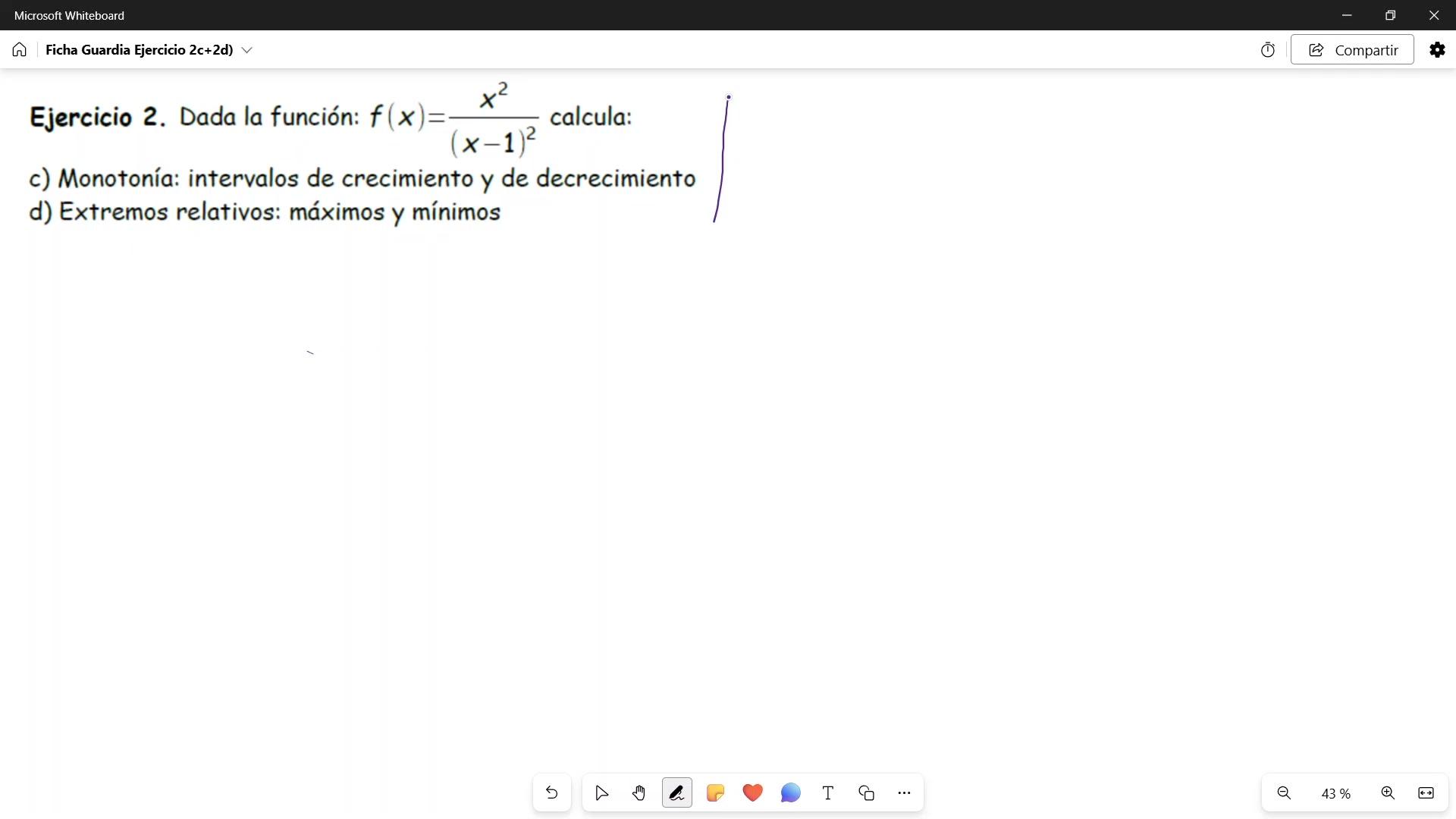Click the Compartir share button
Image resolution: width=1456 pixels, height=819 pixels.
(1352, 50)
